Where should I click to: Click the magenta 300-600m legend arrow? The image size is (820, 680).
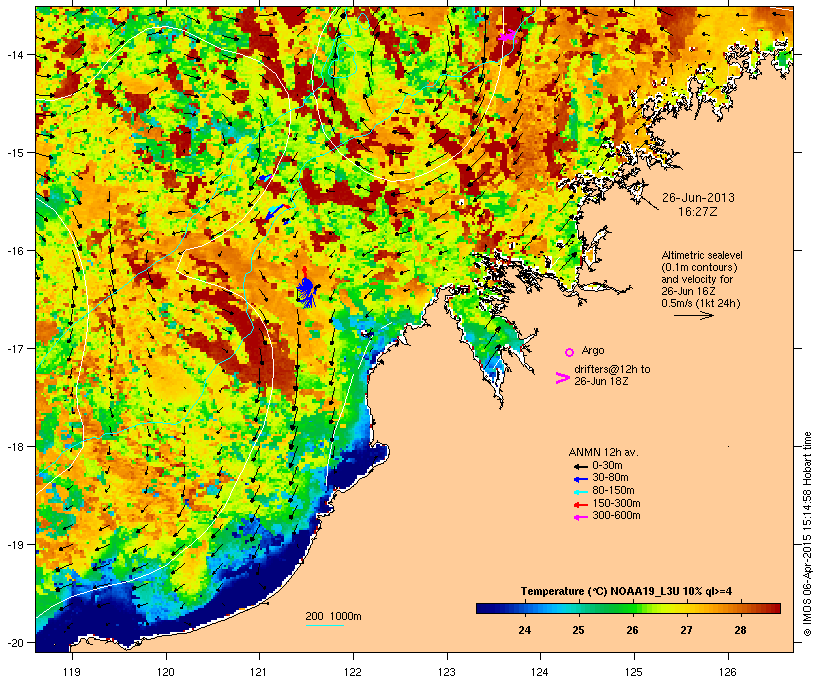(580, 517)
